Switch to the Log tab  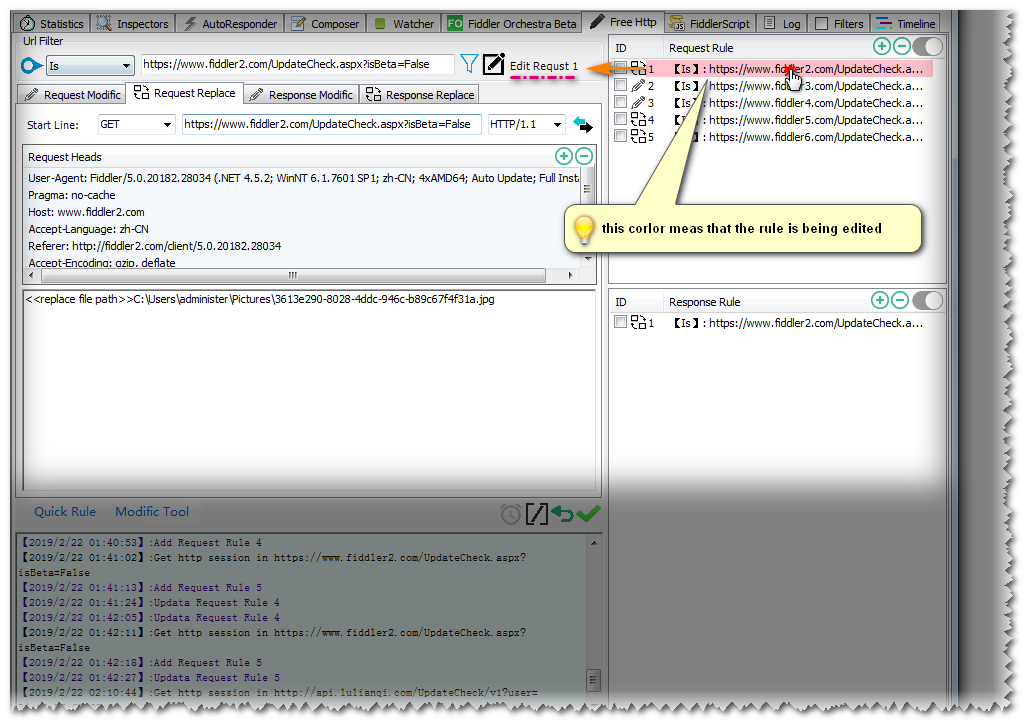782,24
